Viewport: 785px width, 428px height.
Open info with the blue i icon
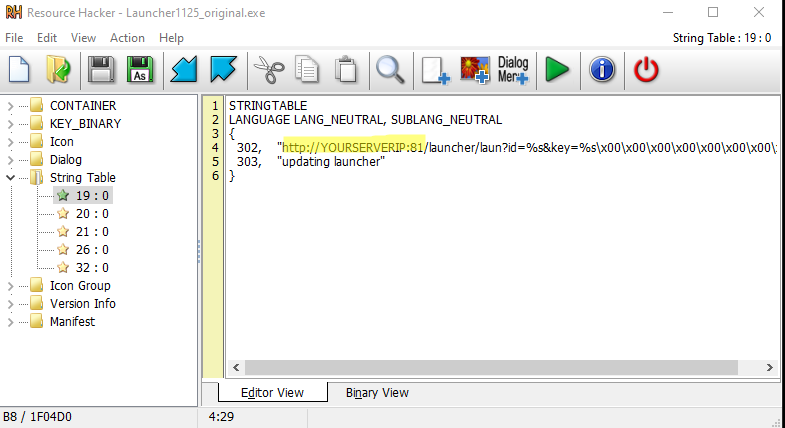[x=602, y=70]
